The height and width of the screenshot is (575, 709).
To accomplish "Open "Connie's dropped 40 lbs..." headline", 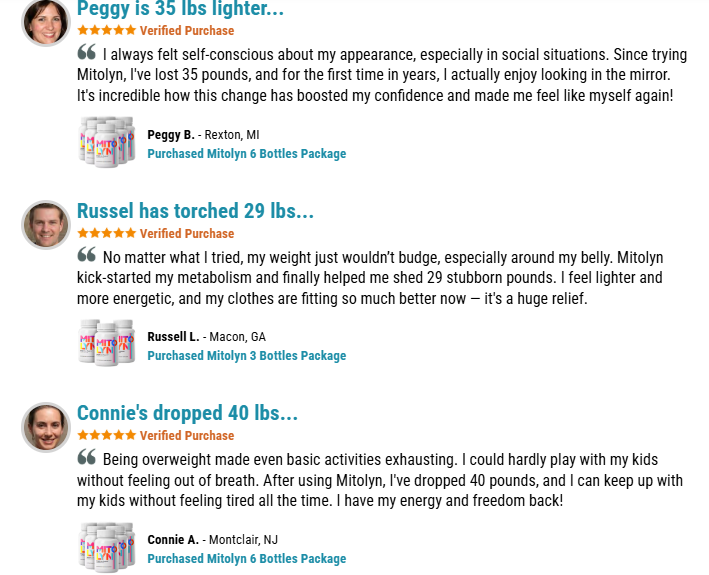I will coord(187,413).
